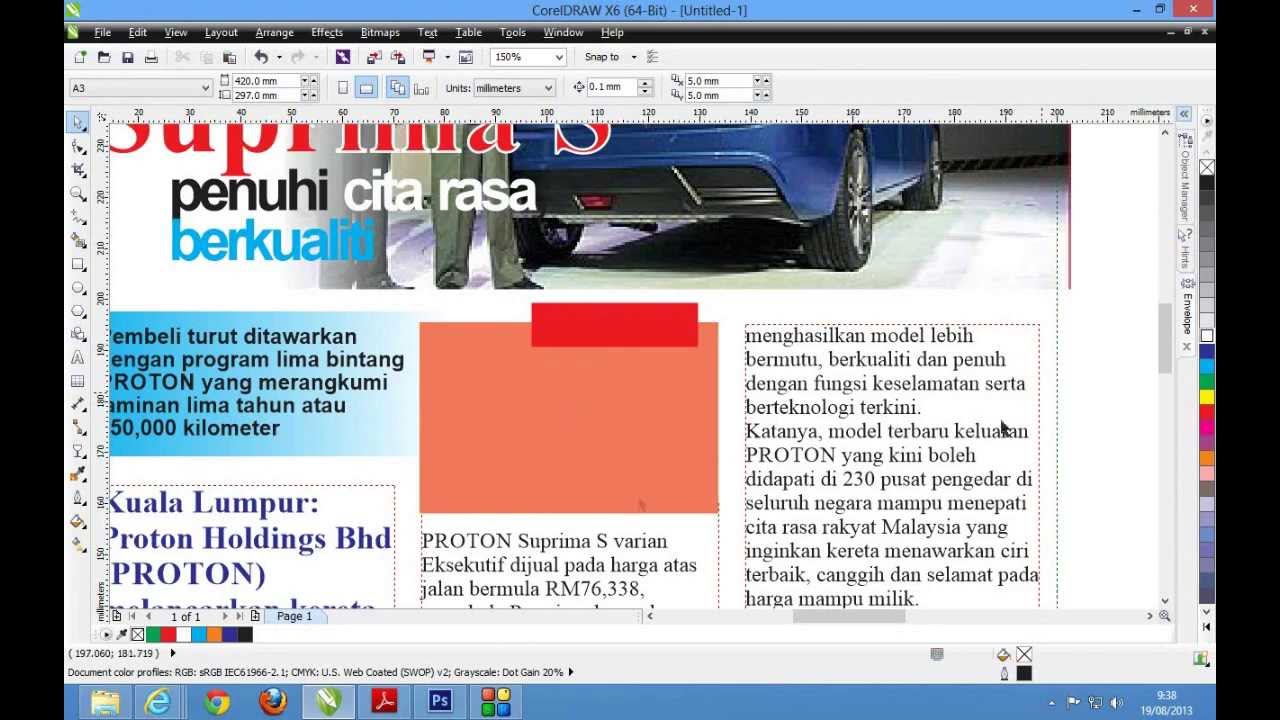Expand the Undo history dropdown arrow
The height and width of the screenshot is (720, 1280).
(279, 57)
